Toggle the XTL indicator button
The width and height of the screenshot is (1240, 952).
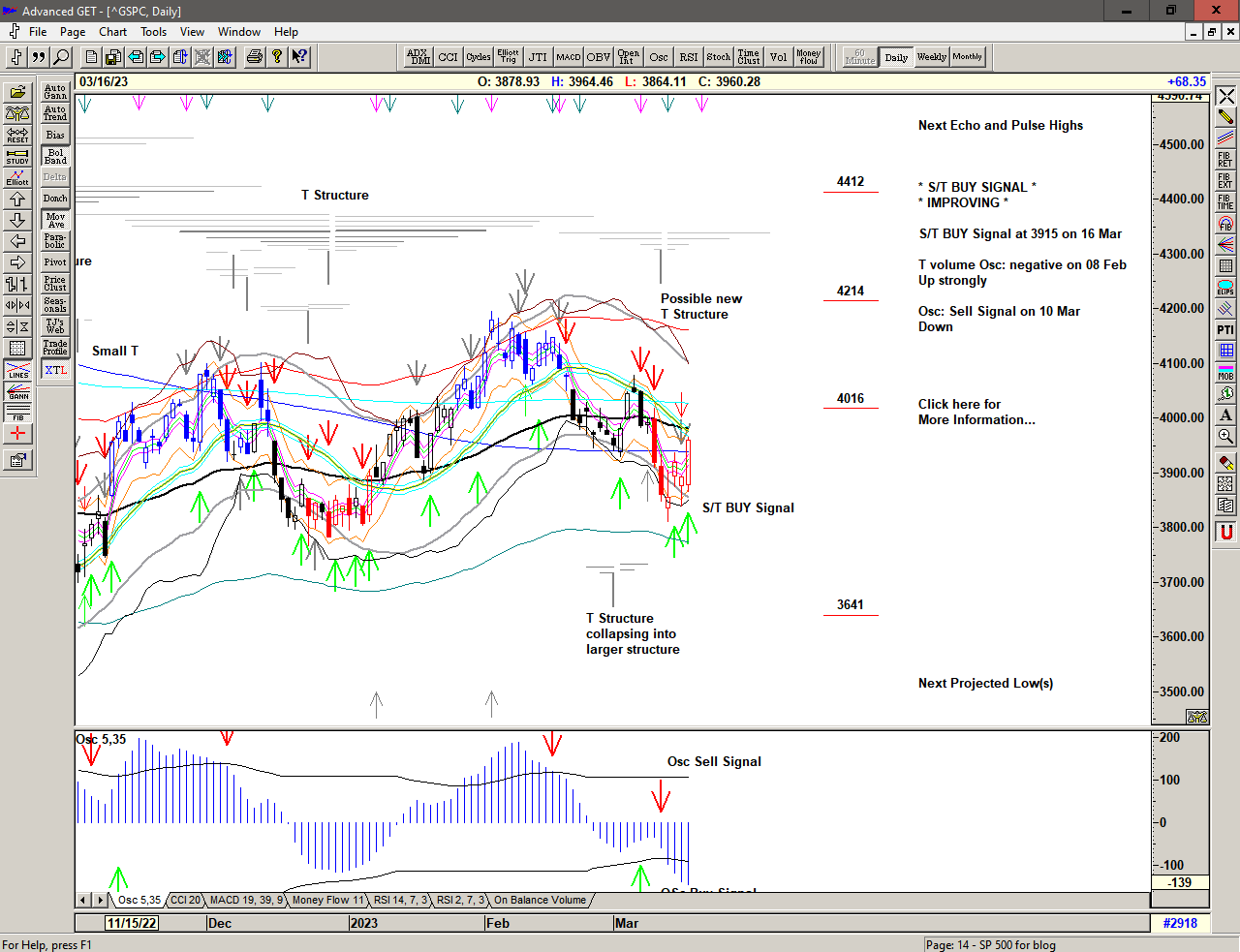pyautogui.click(x=55, y=370)
